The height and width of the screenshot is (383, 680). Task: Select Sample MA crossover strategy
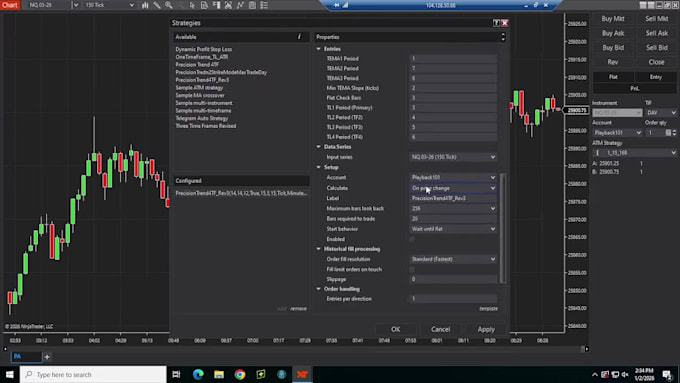click(200, 95)
